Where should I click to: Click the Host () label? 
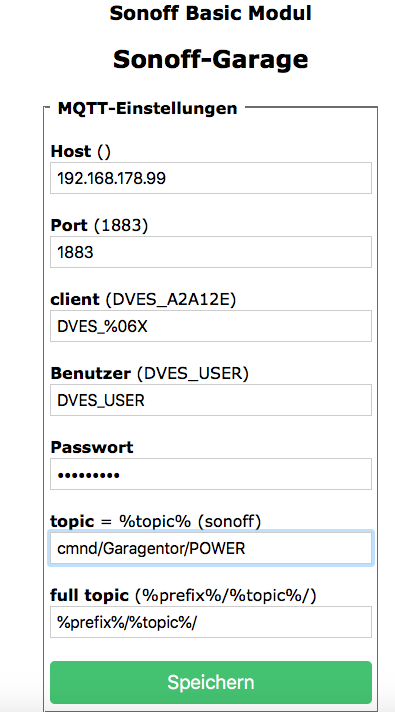[x=80, y=151]
